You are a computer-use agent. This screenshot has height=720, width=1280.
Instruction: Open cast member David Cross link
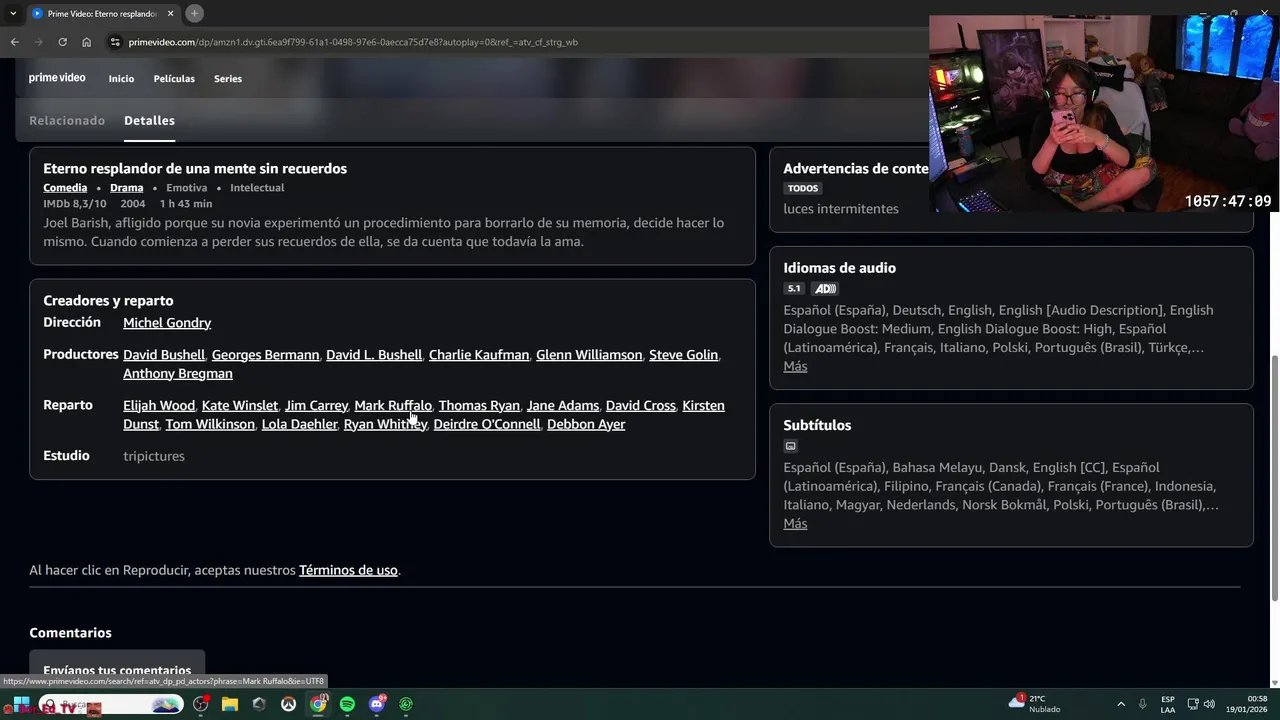point(641,406)
